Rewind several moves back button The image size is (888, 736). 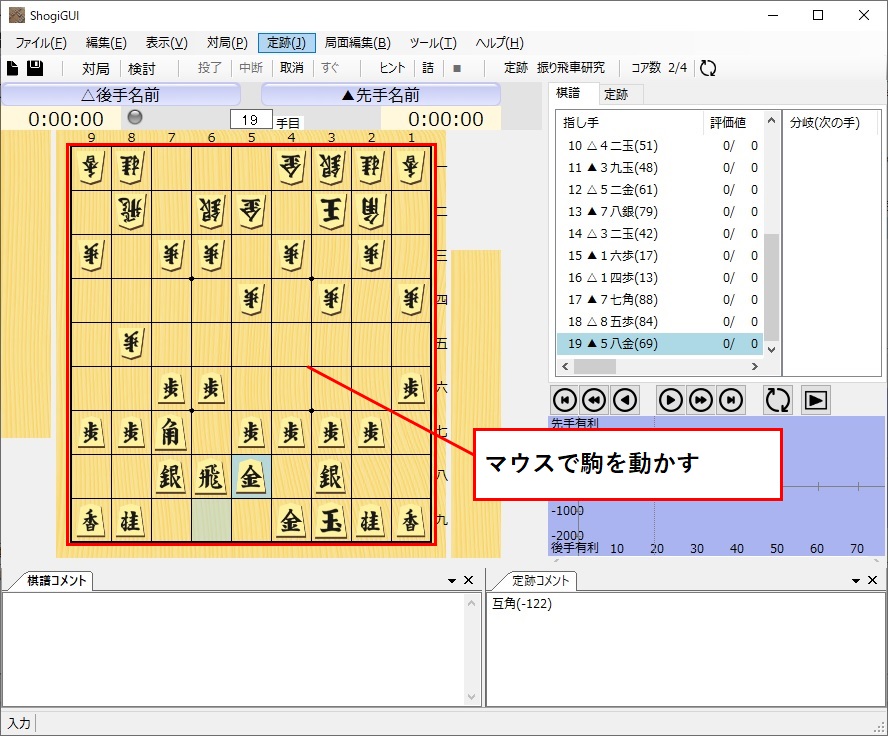pos(594,400)
